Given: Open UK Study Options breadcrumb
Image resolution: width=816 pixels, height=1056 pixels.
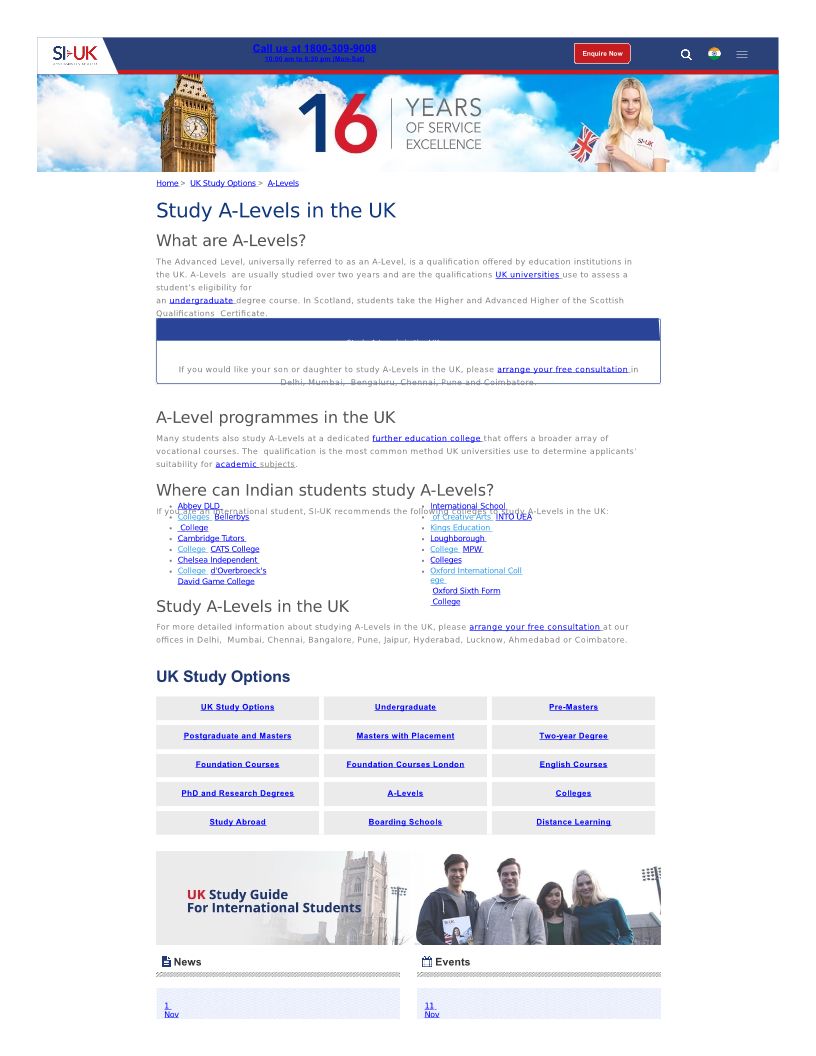Looking at the screenshot, I should [223, 183].
